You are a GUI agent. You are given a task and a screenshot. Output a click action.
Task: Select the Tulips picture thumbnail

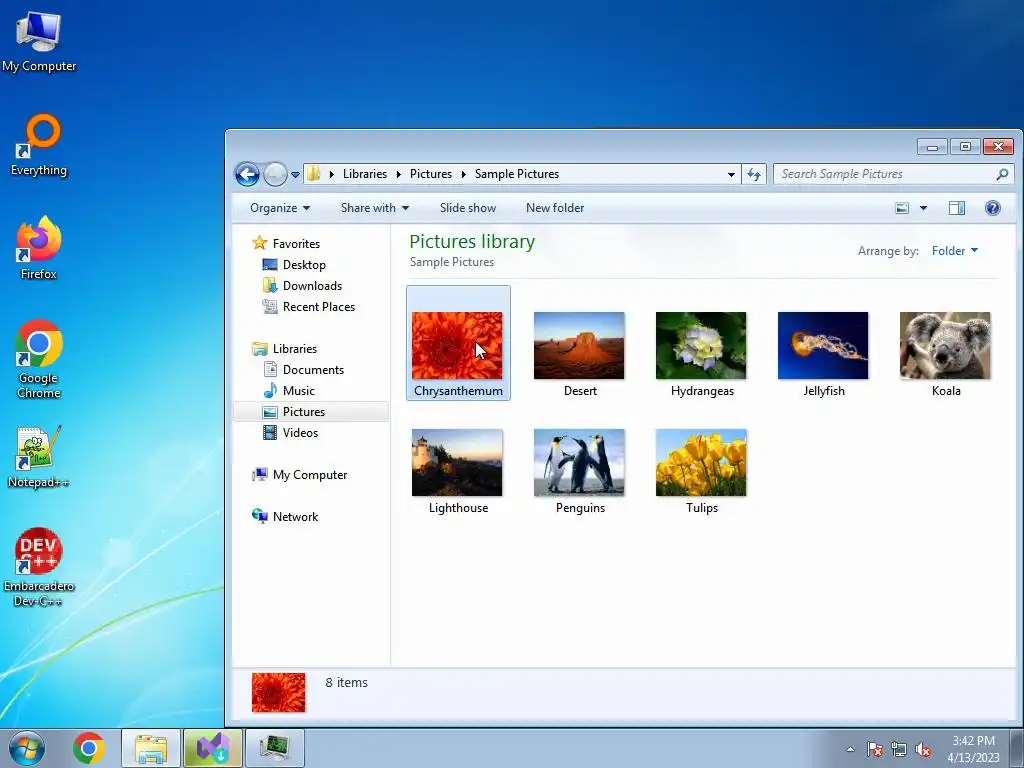pos(701,462)
